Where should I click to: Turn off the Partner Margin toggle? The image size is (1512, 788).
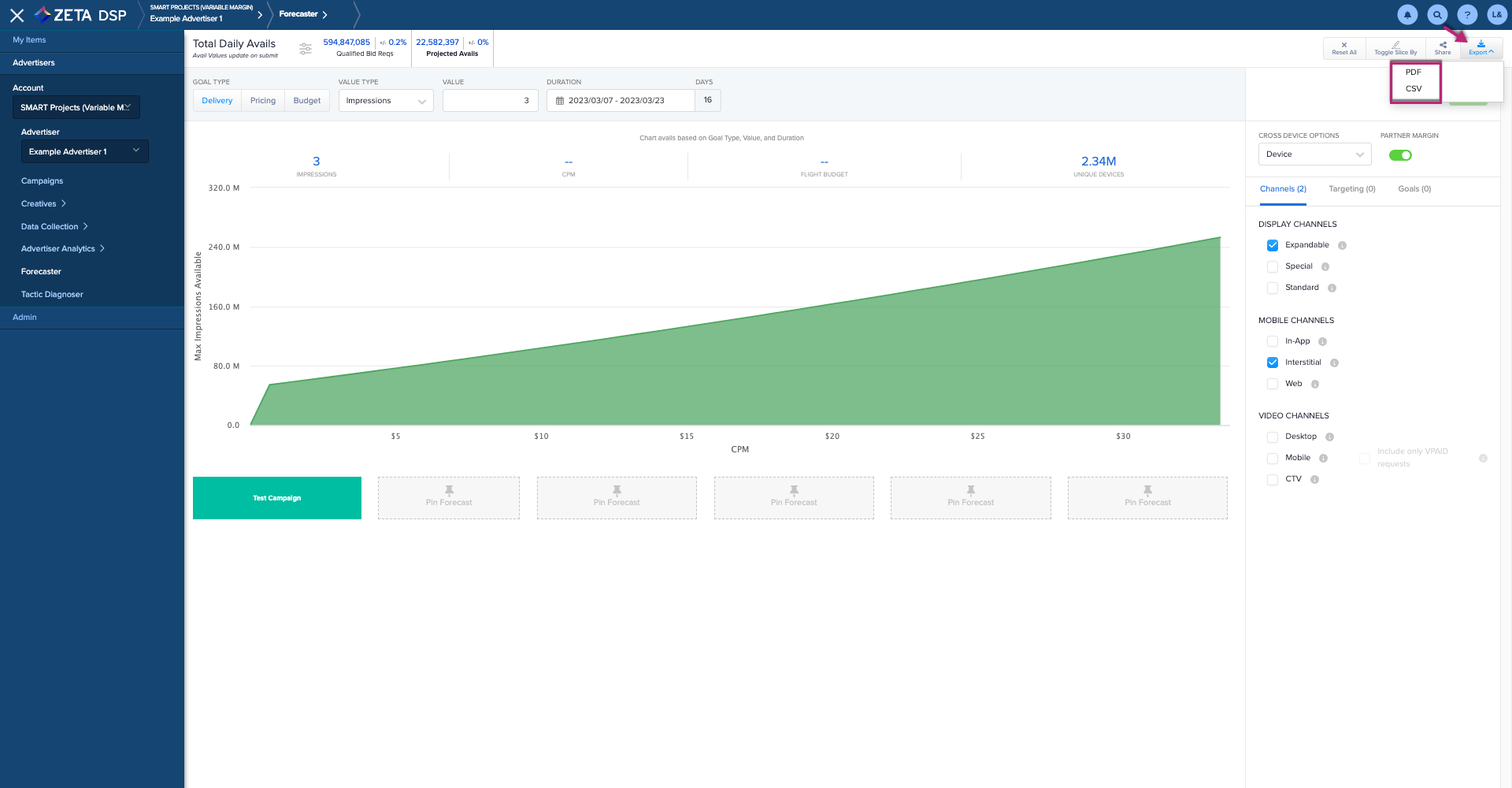point(1400,155)
